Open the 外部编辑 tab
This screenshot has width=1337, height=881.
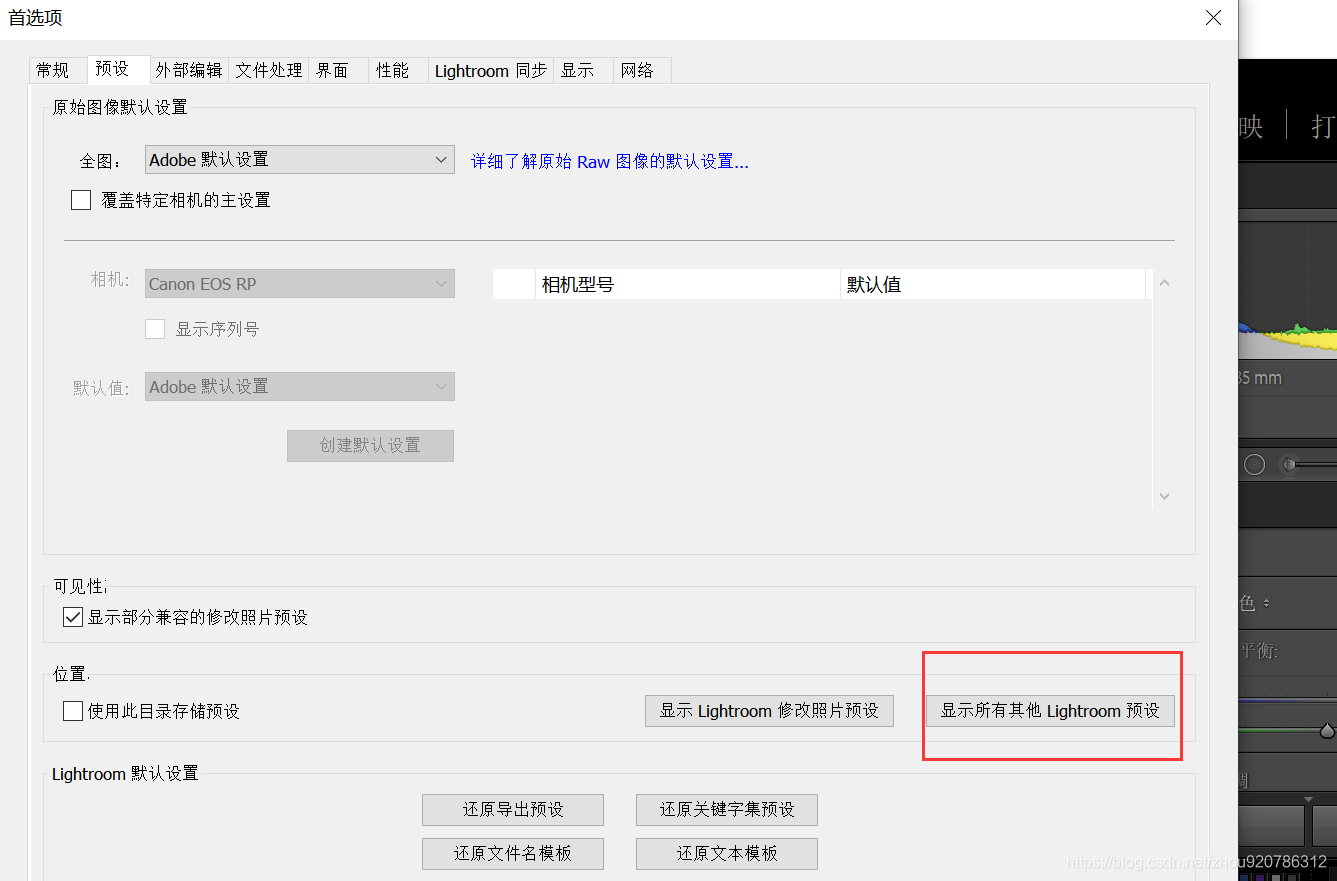pyautogui.click(x=189, y=70)
